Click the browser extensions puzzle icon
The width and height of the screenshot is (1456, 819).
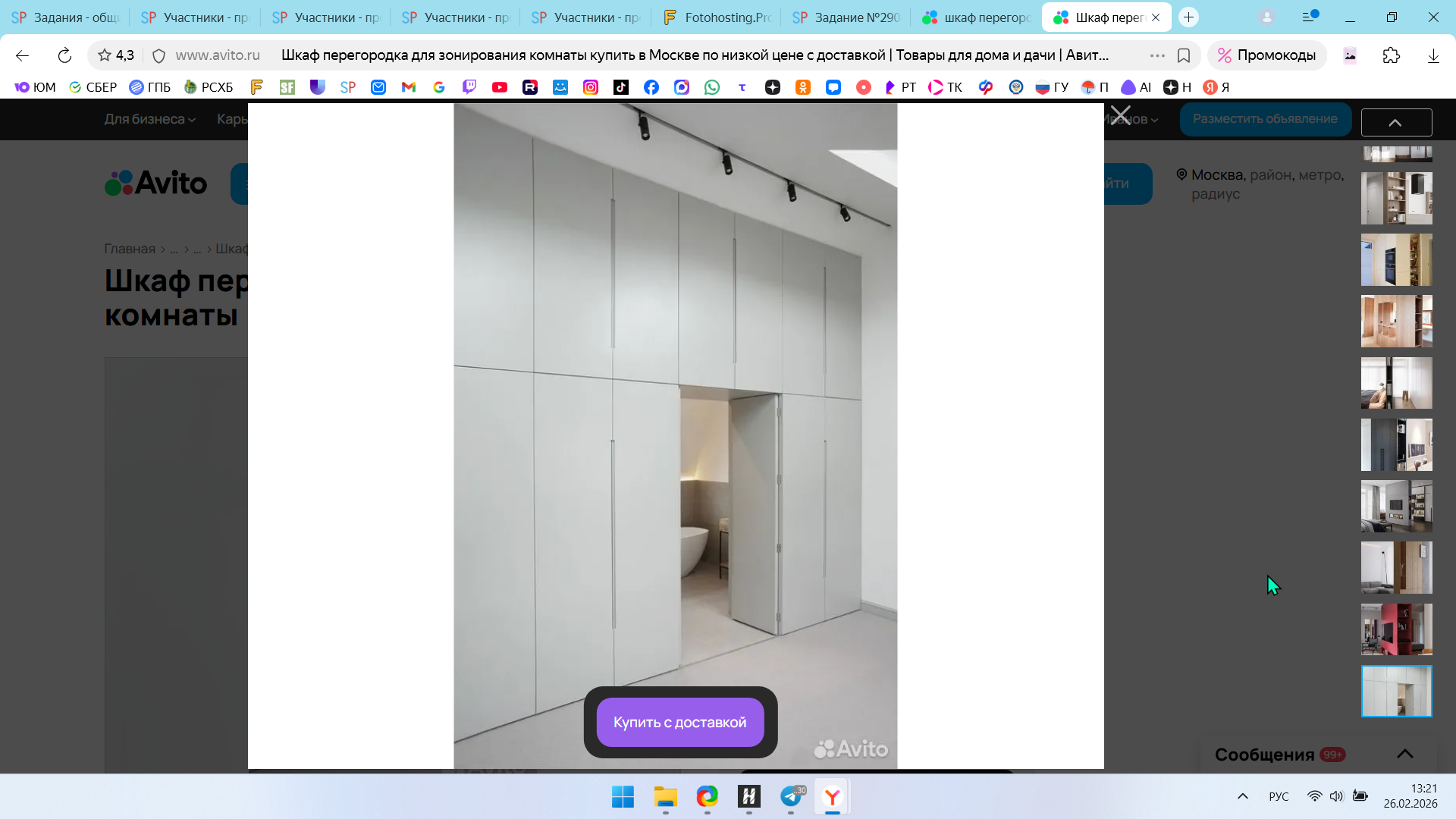(1391, 55)
